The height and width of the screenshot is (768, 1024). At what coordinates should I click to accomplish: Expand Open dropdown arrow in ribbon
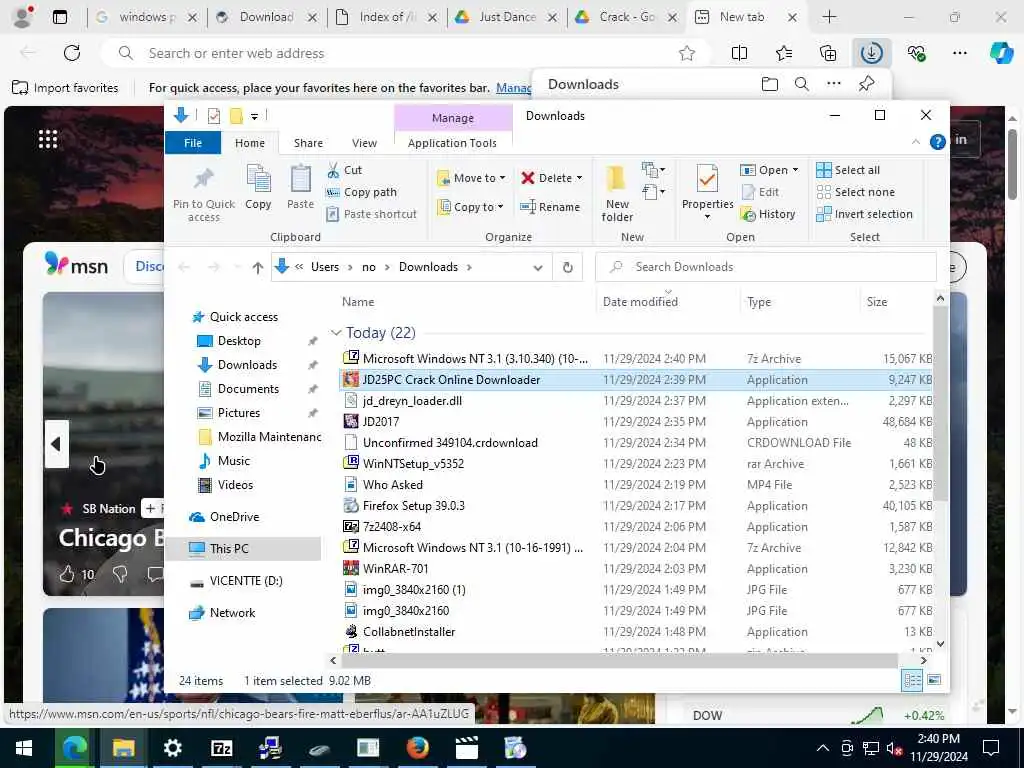click(795, 170)
